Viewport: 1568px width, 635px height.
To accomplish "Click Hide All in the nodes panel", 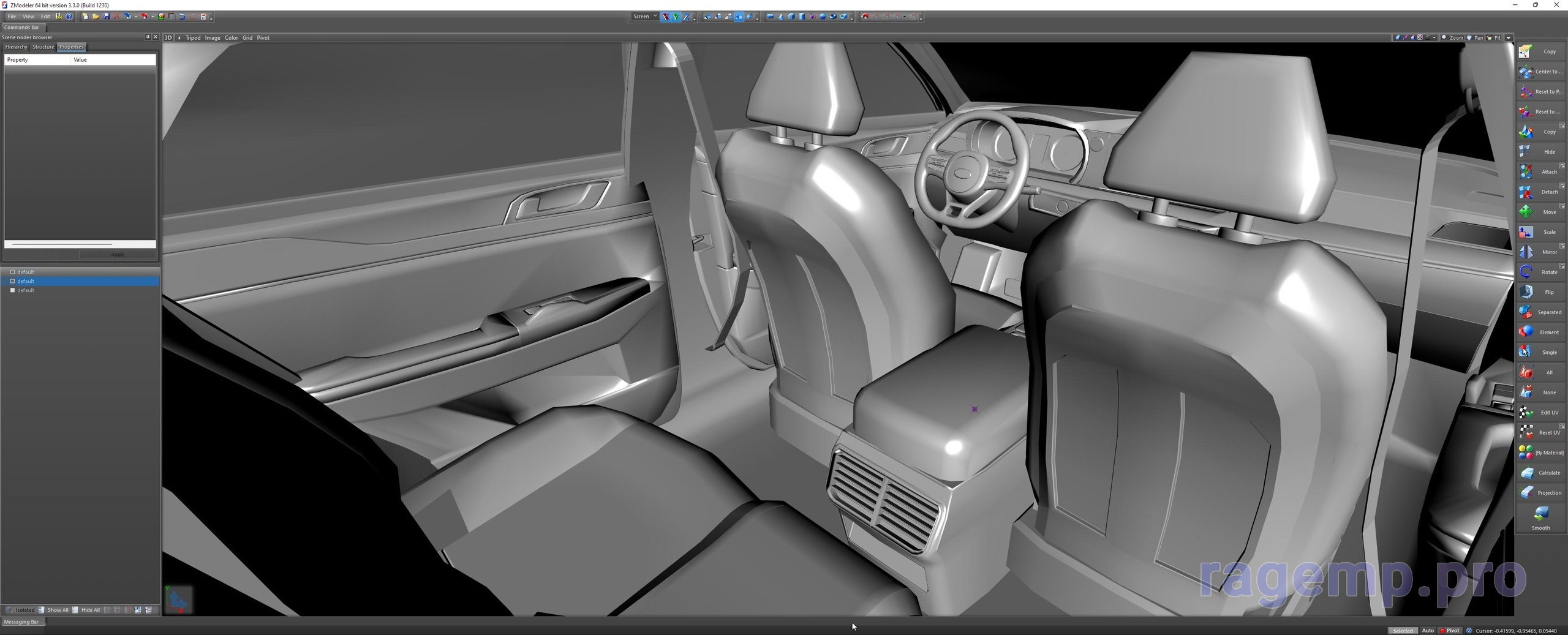I will pyautogui.click(x=86, y=610).
